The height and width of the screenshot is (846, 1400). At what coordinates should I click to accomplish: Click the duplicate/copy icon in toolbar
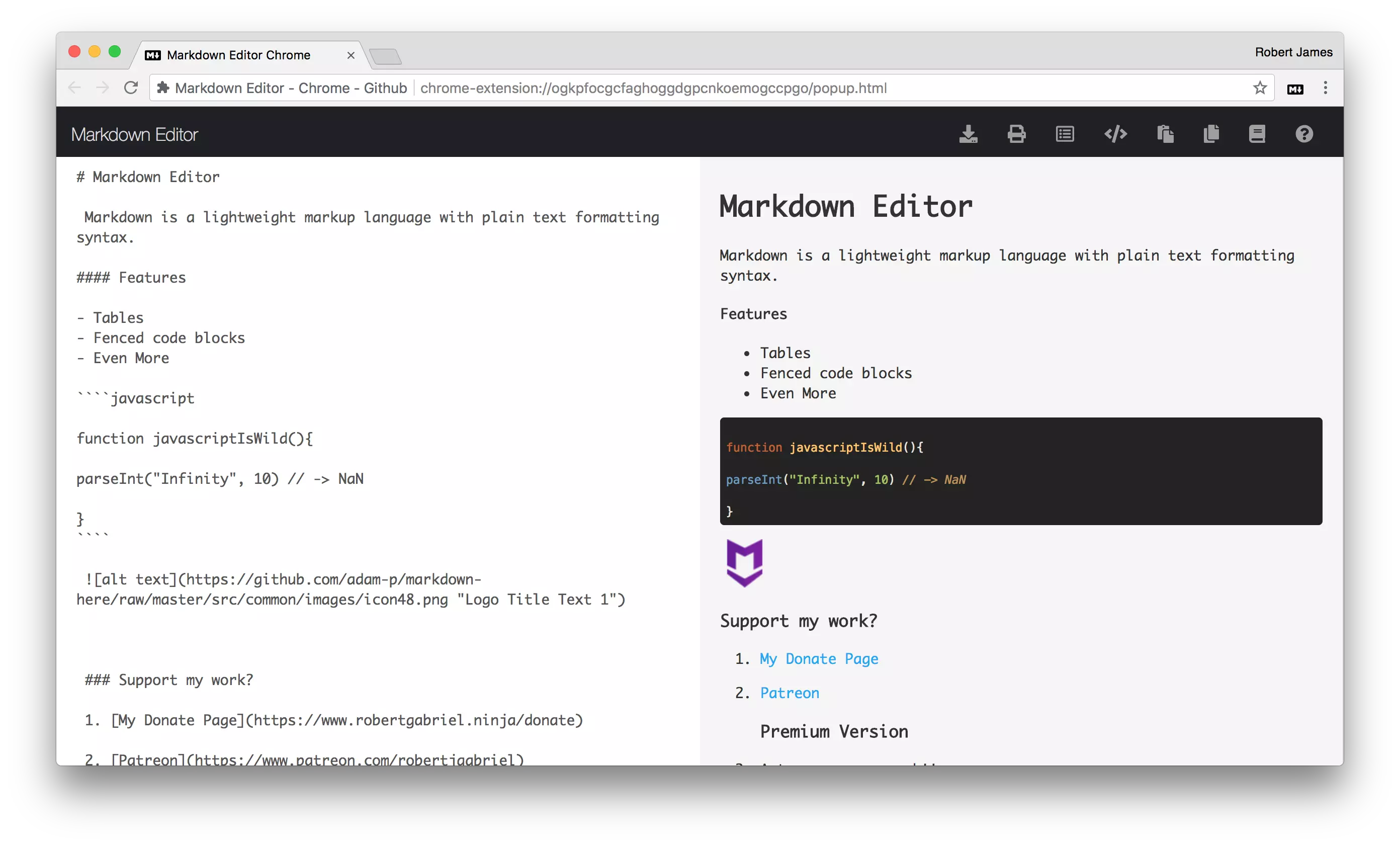1211,134
